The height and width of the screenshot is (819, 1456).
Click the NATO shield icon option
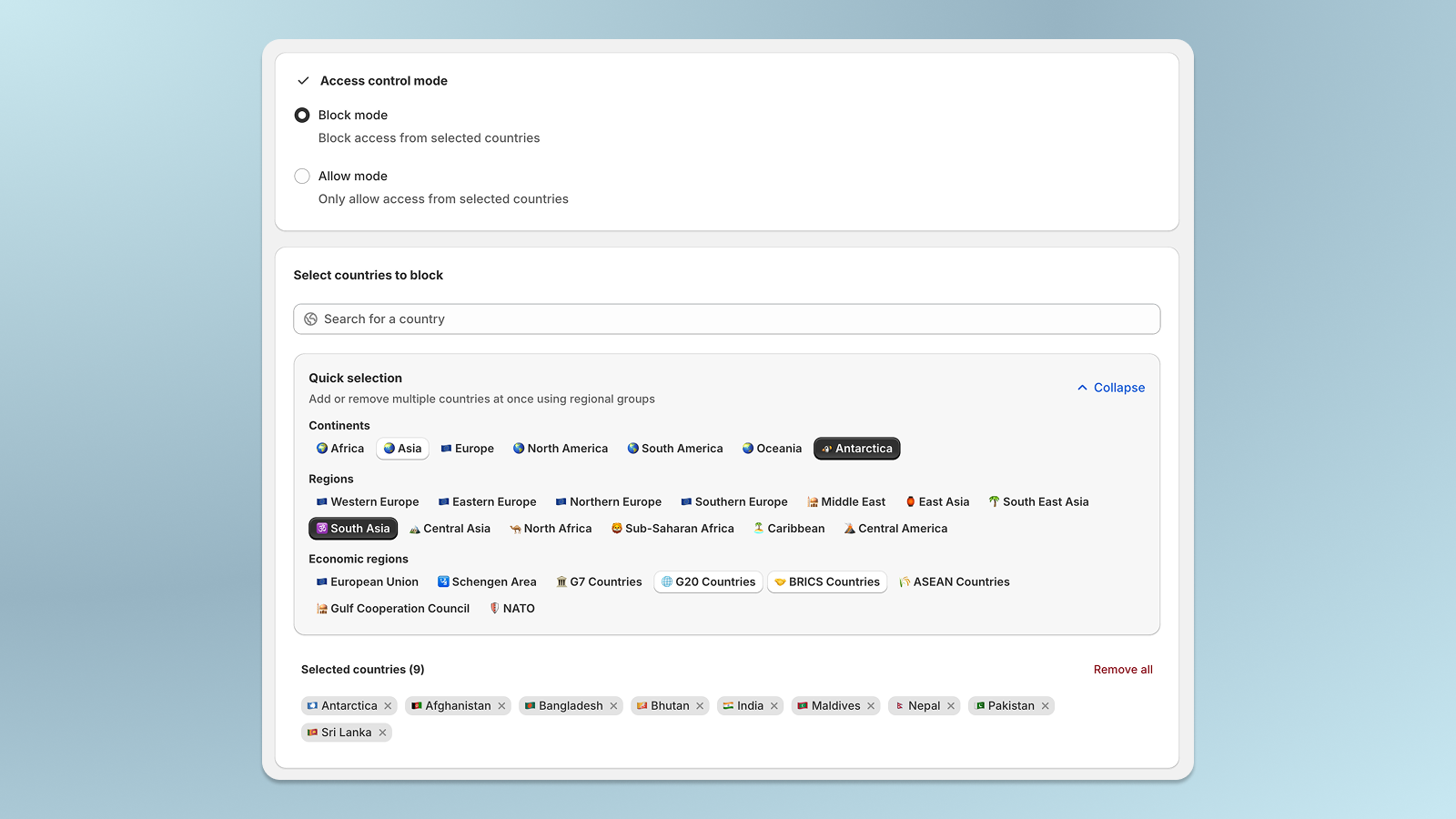point(511,608)
